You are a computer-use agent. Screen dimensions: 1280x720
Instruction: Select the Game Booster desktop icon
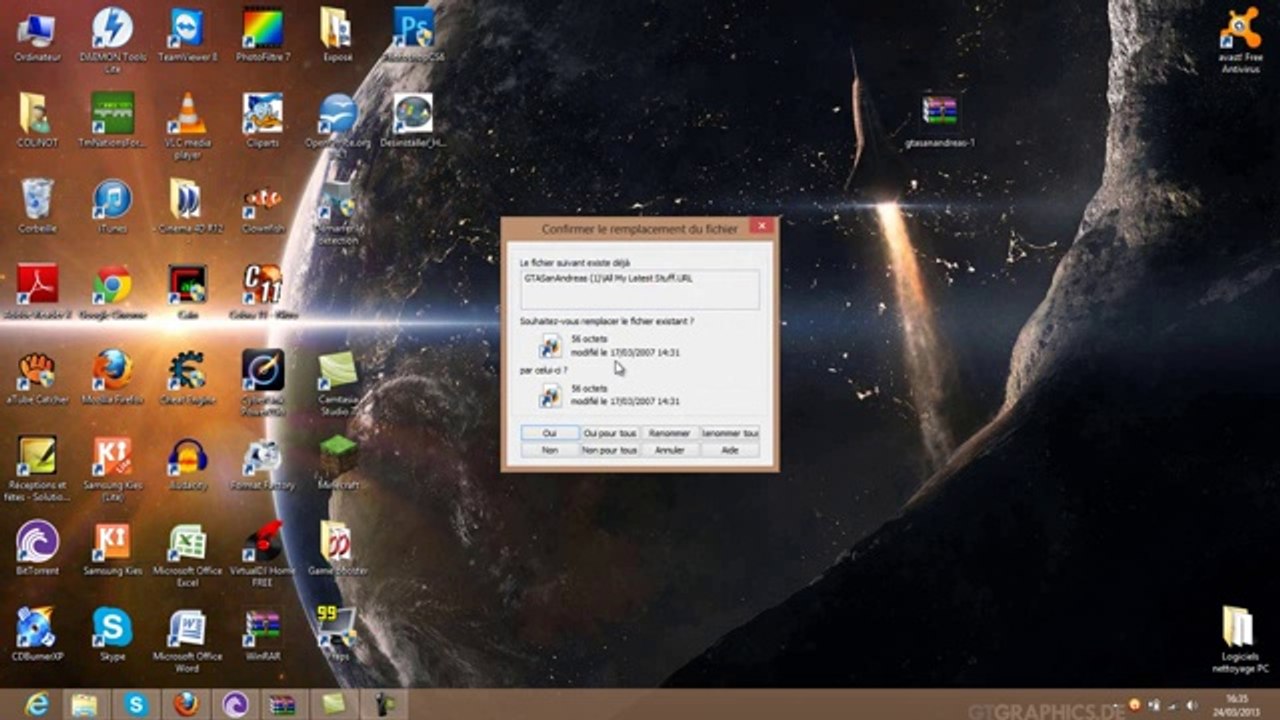[x=338, y=548]
